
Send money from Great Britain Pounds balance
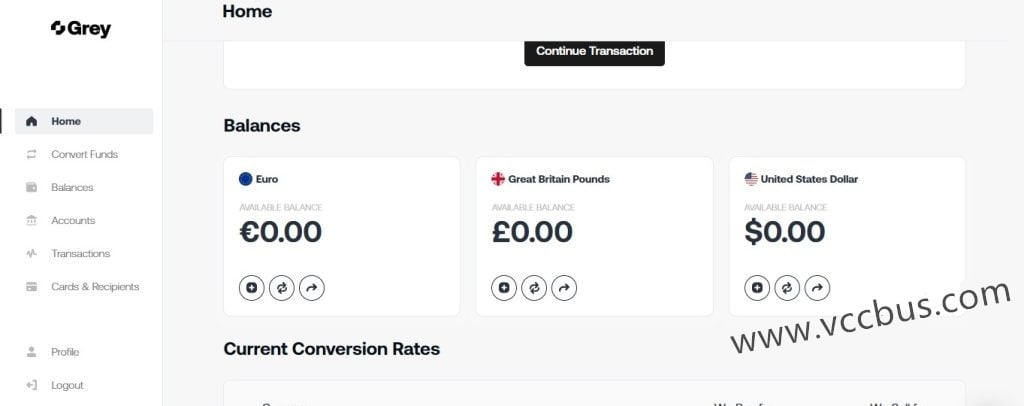tap(564, 287)
